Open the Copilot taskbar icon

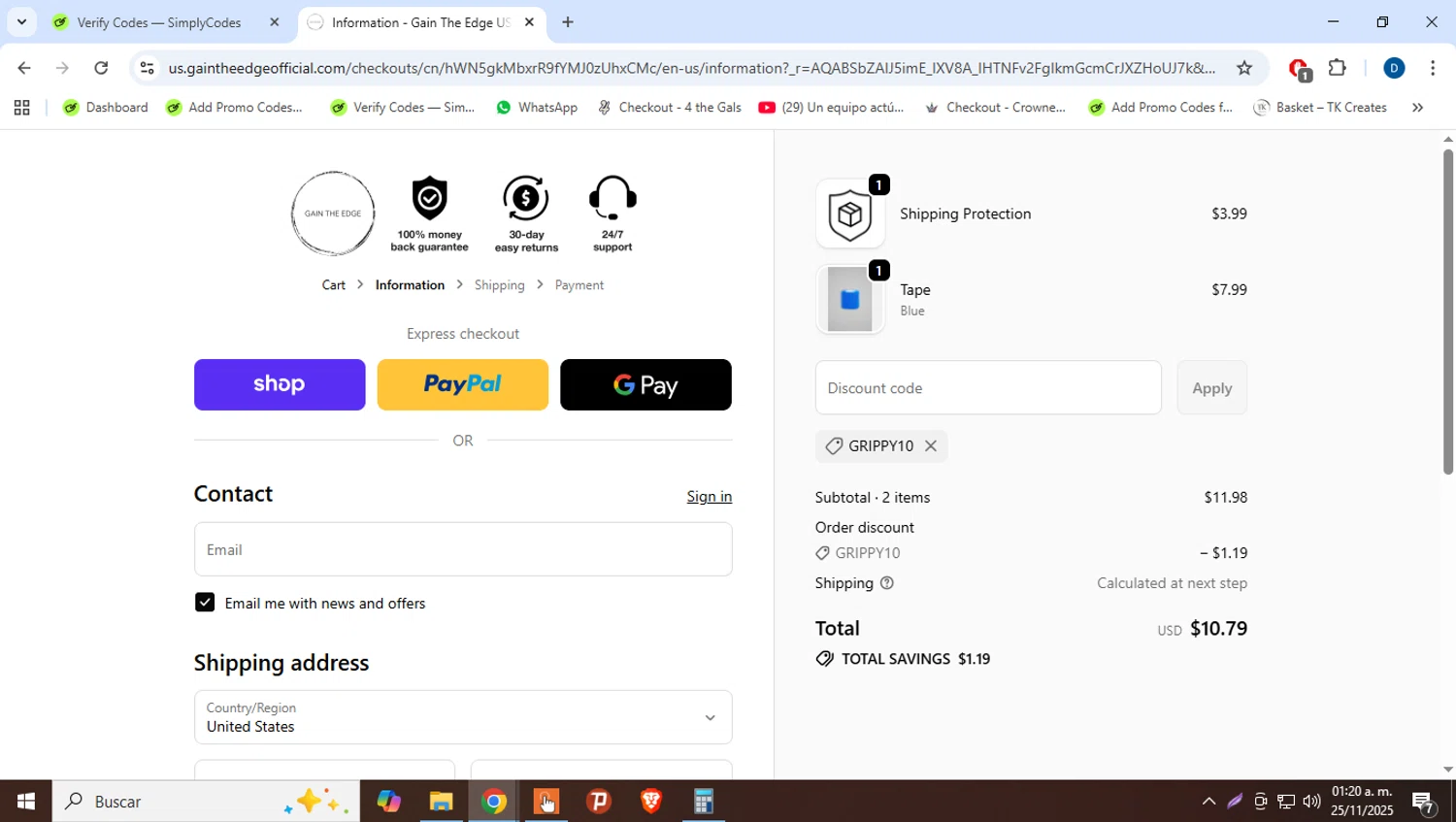click(389, 802)
